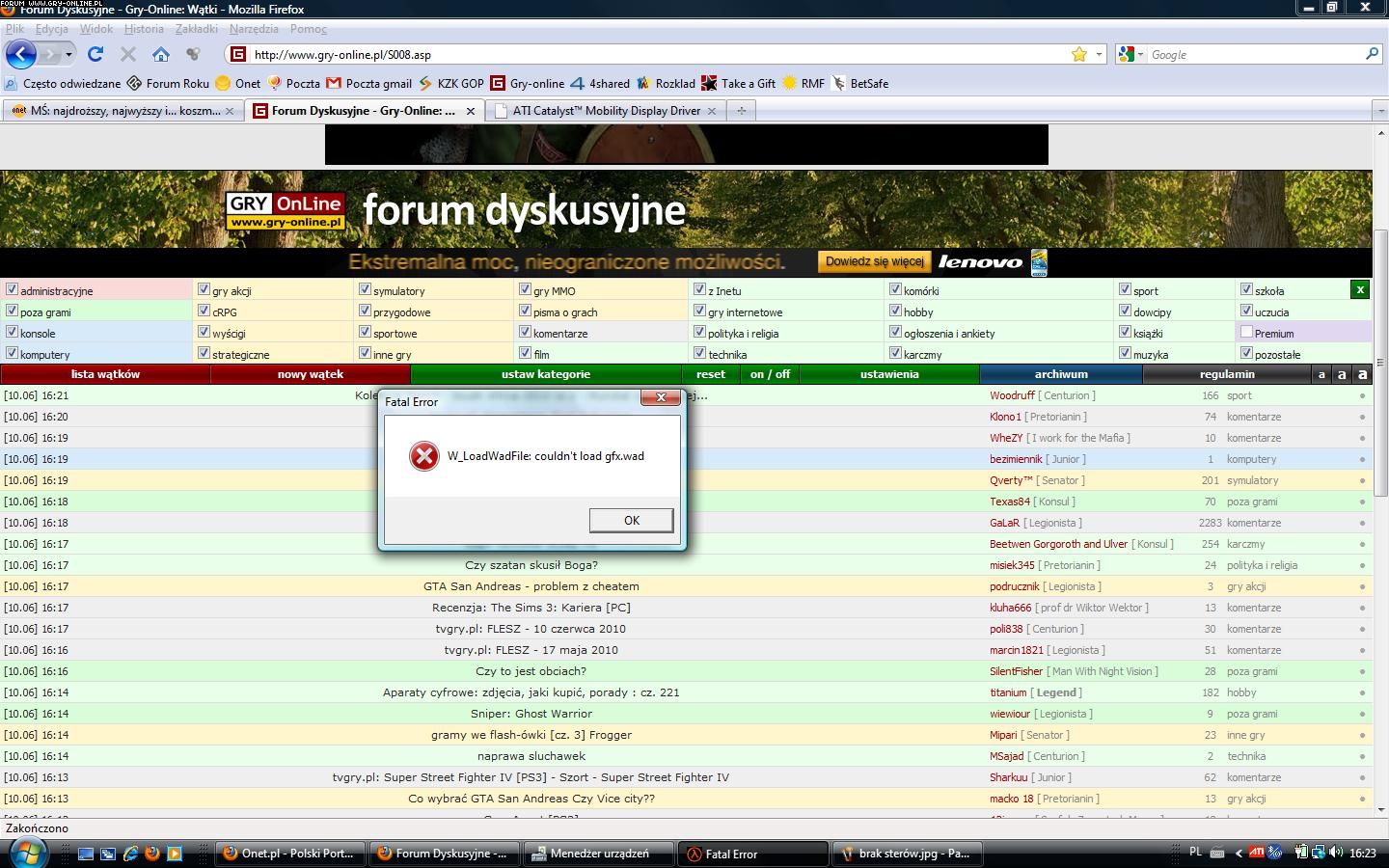Uncheck the gry akcji checkbox
This screenshot has width=1389, height=868.
pyautogui.click(x=204, y=288)
